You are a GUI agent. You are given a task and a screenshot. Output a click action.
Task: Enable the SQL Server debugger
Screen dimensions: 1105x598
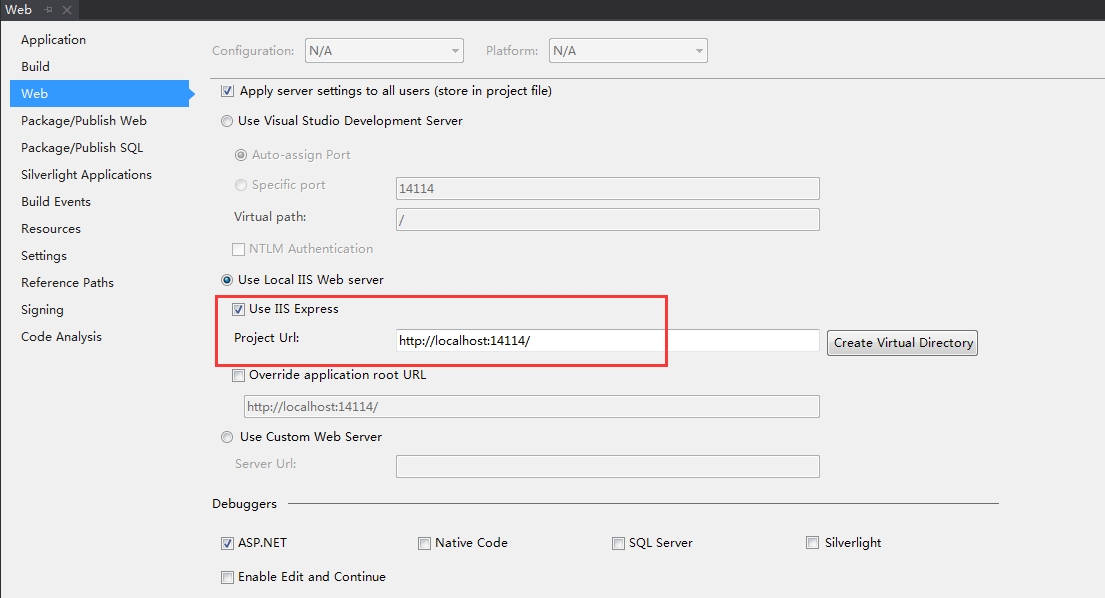(x=618, y=543)
